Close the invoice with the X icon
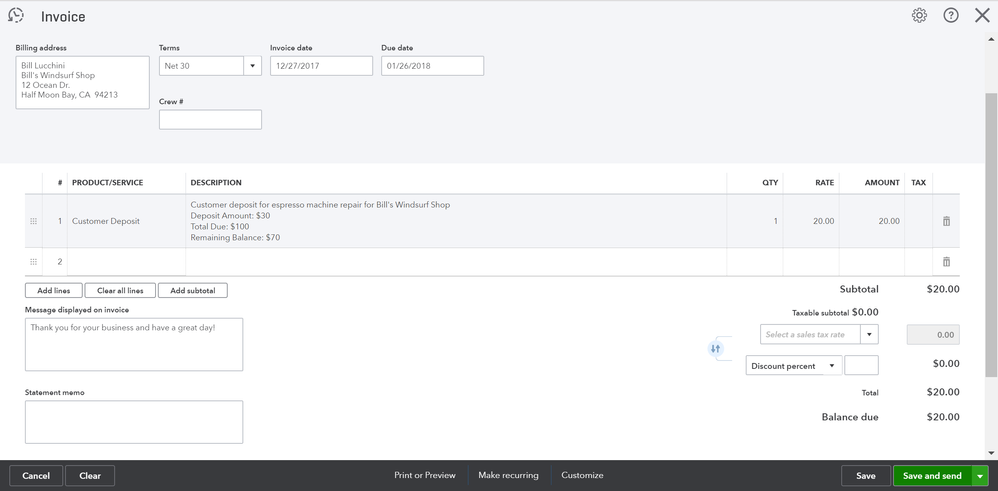Screen dimensions: 998x491 pos(982,16)
